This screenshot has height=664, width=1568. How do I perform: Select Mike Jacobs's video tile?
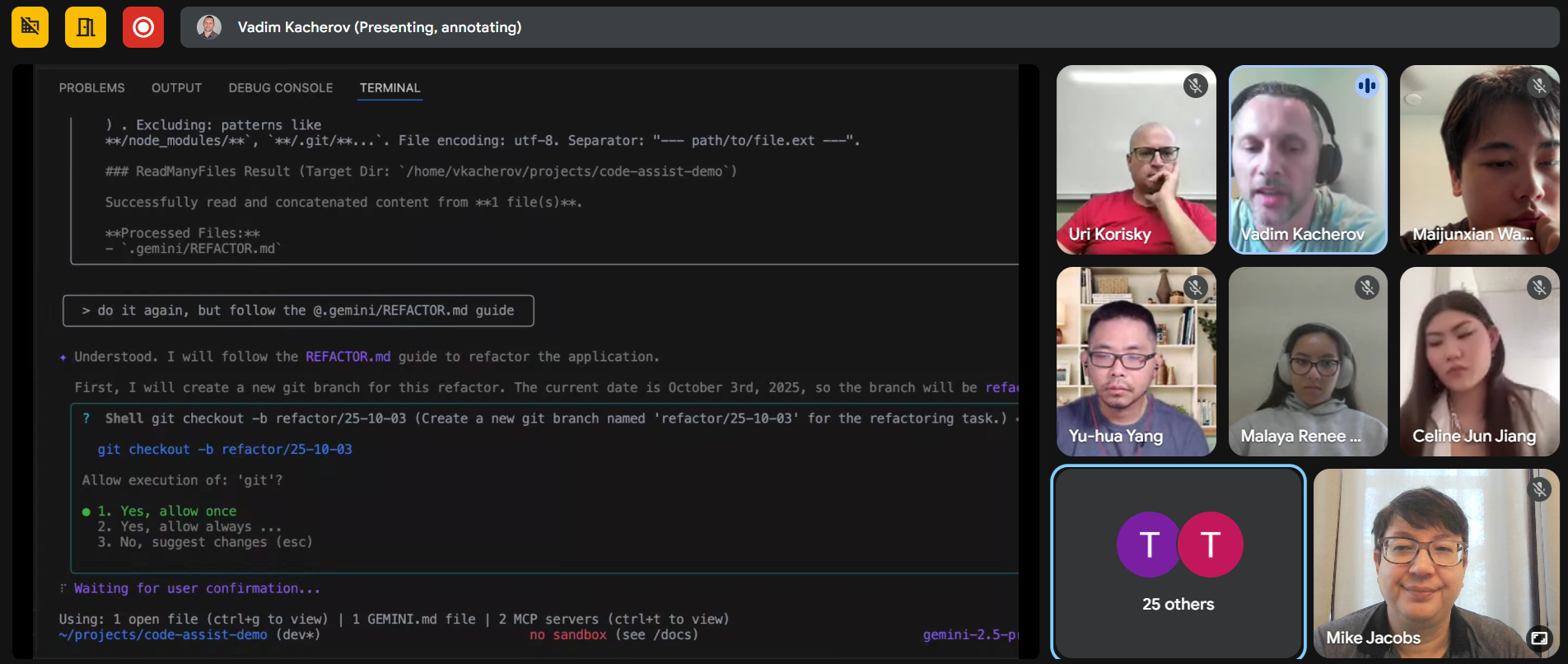[1436, 563]
